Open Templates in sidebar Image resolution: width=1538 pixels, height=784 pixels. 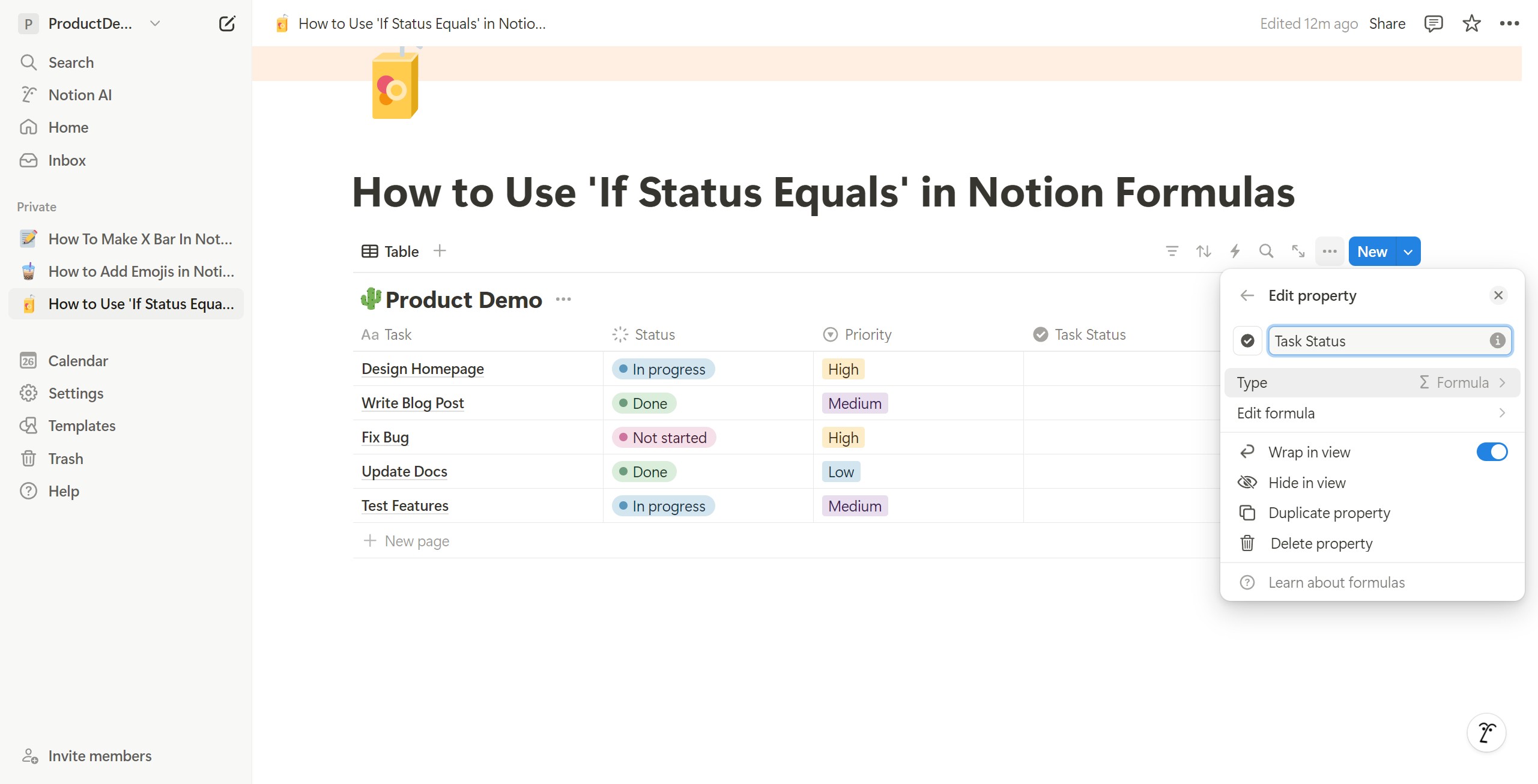click(126, 426)
